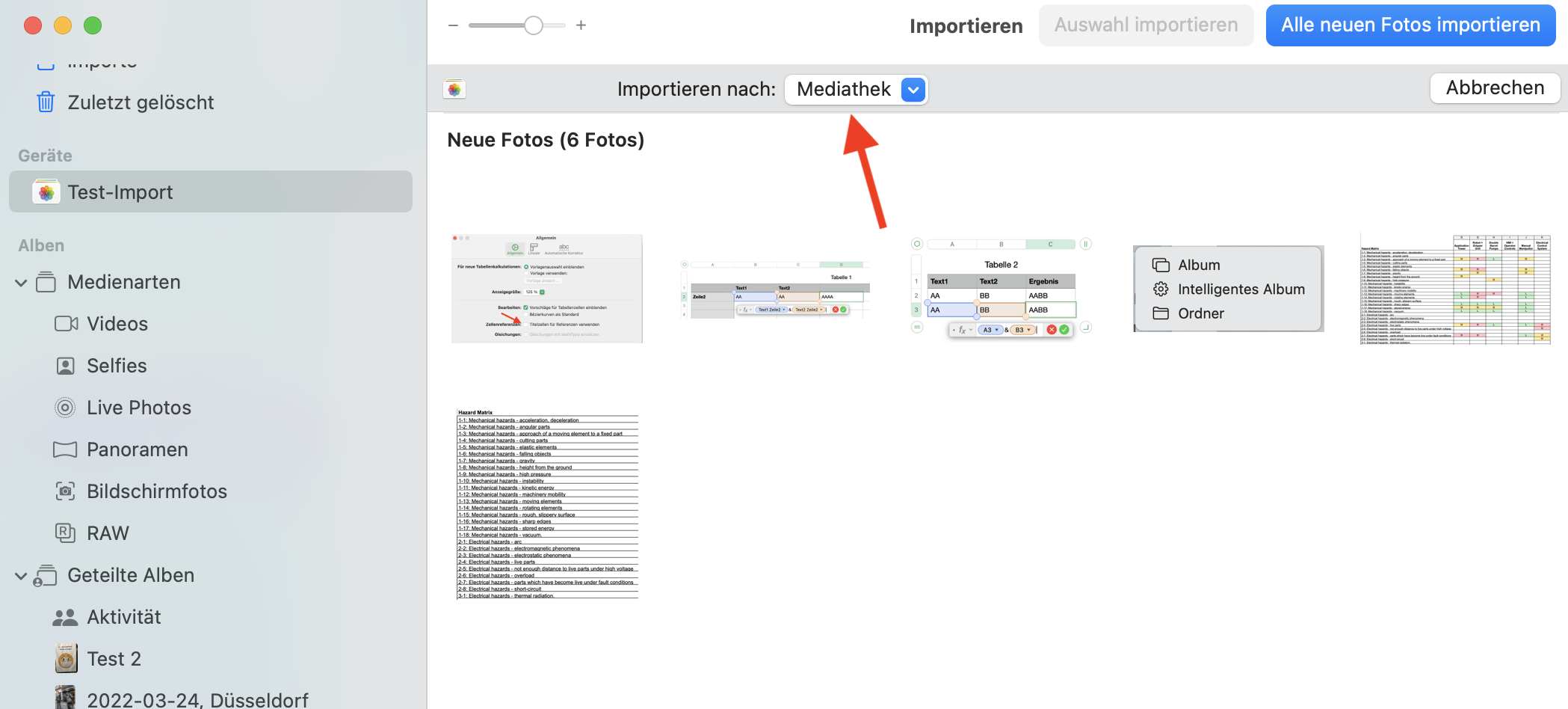1568x709 pixels.
Task: Collapse the Geteilte Alben section
Action: (21, 576)
